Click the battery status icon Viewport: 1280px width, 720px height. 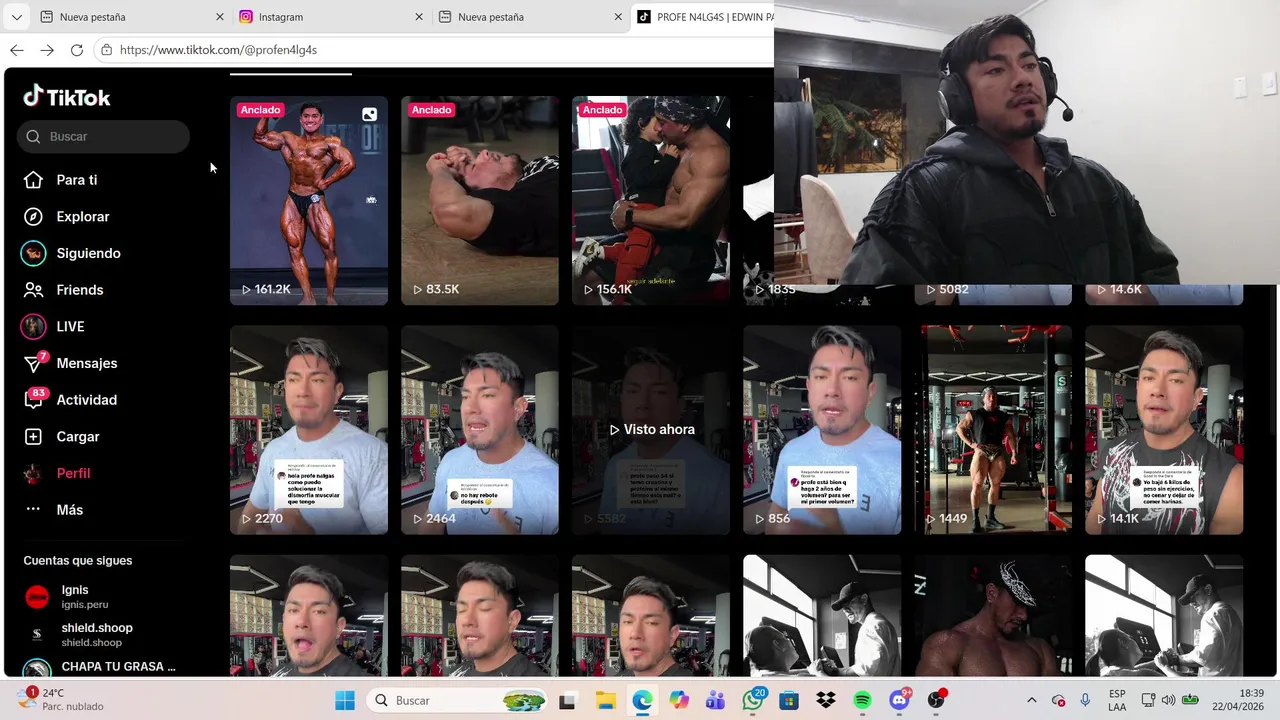coord(1190,701)
